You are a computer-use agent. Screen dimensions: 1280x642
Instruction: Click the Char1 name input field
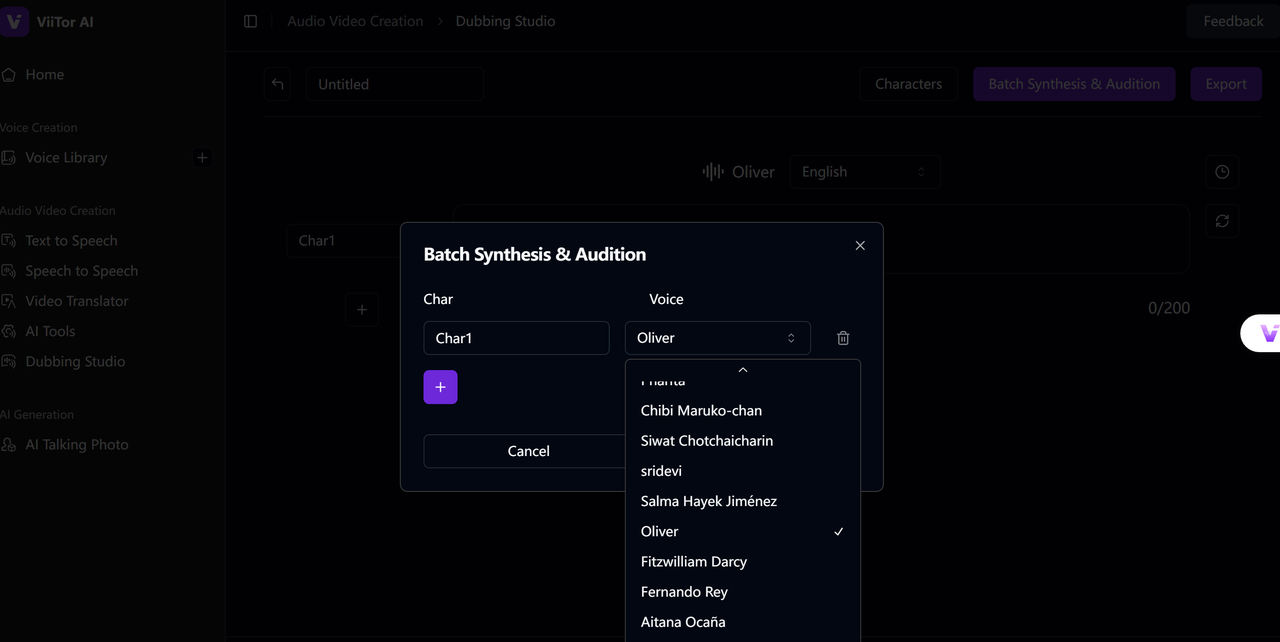516,338
